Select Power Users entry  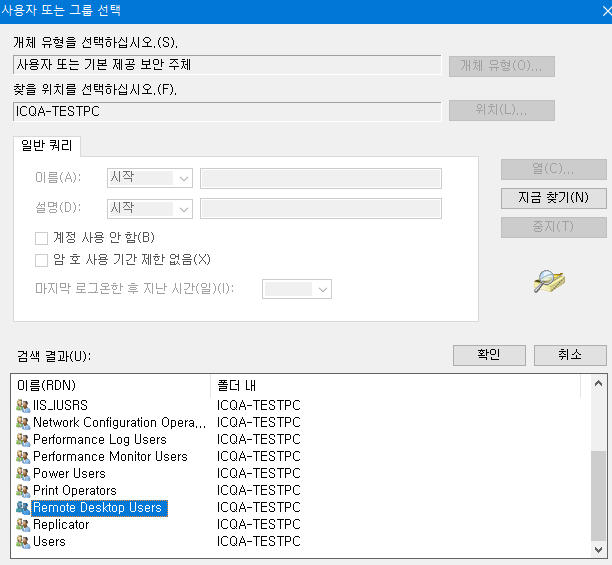69,474
